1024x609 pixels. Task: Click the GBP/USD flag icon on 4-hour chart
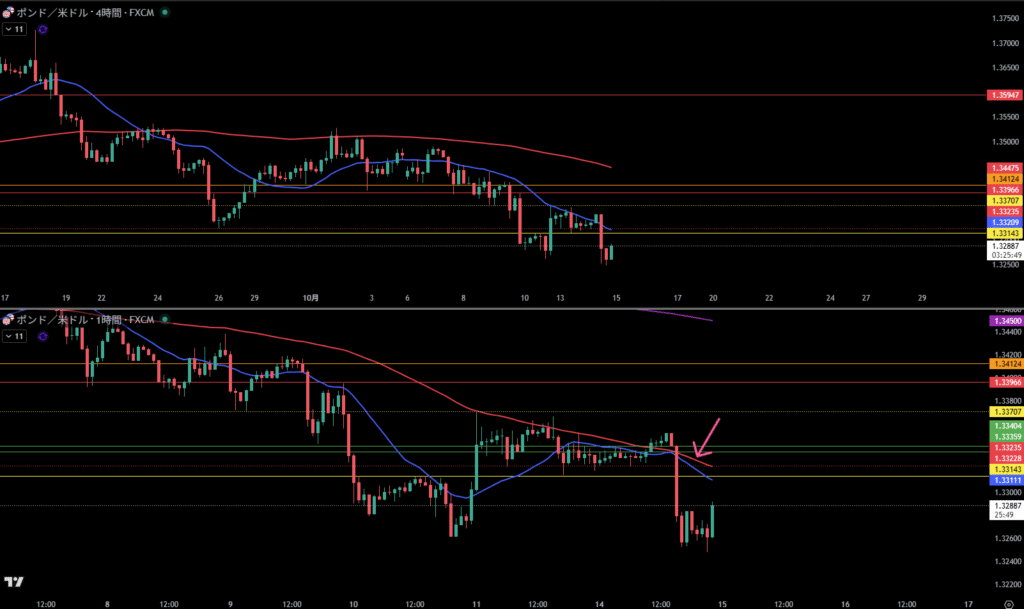pyautogui.click(x=8, y=12)
